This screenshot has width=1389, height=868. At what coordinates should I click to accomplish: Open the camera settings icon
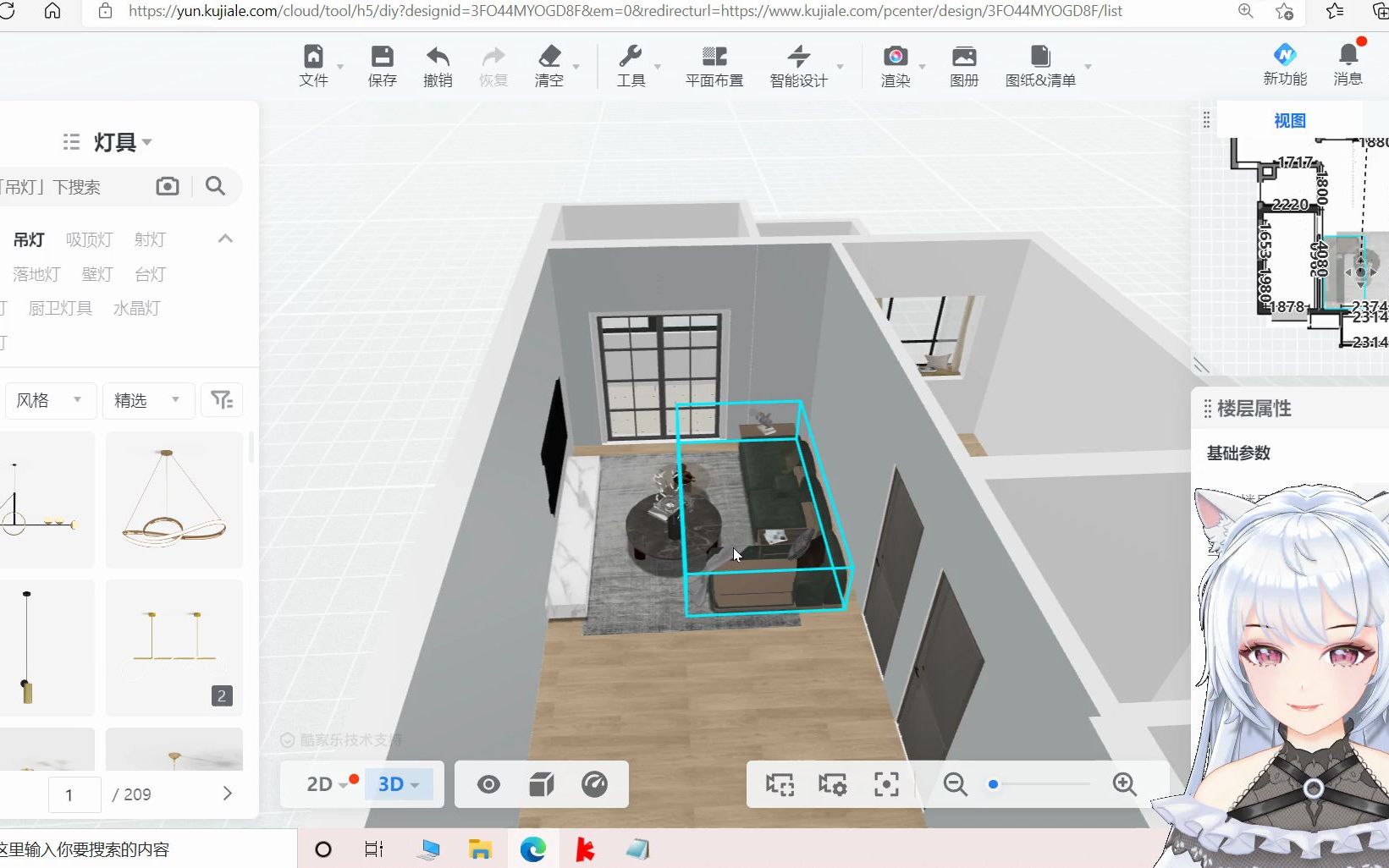pos(832,784)
